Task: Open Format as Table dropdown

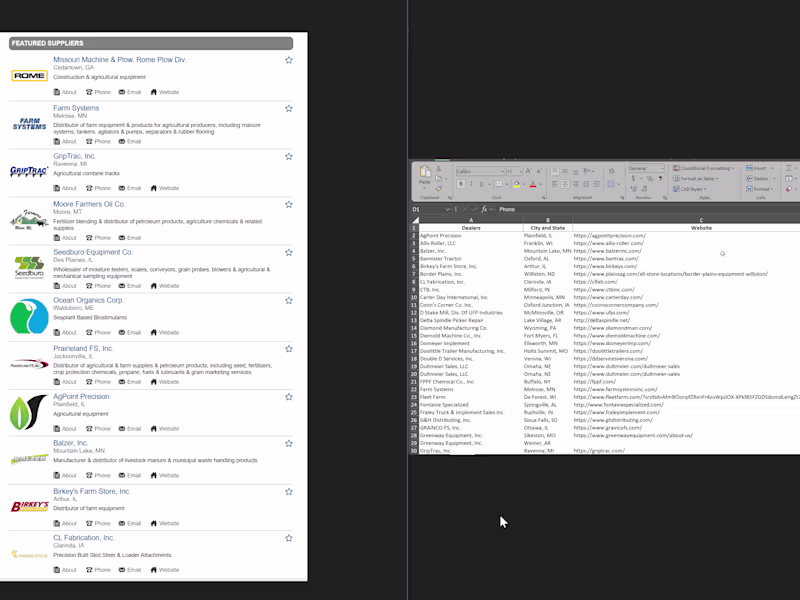Action: [x=696, y=179]
